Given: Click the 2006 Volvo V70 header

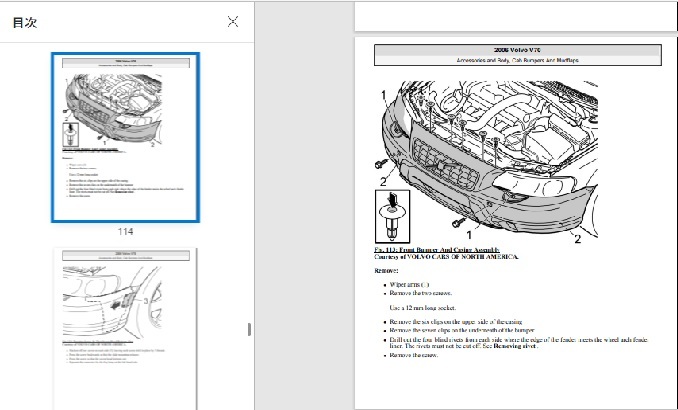Looking at the screenshot, I should (x=518, y=50).
